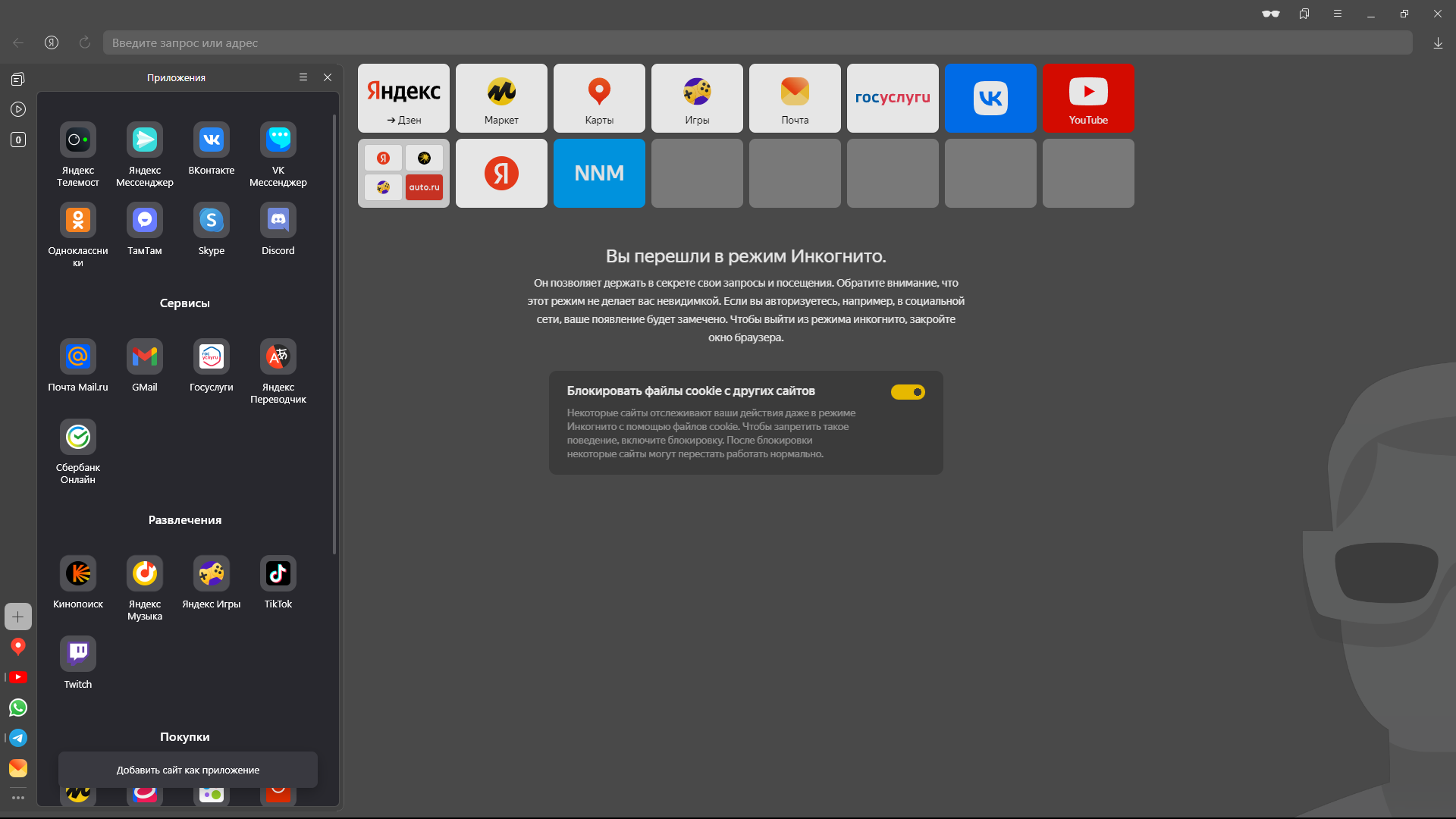Click Добавить сайт как приложение button
1456x819 pixels.
[x=188, y=770]
